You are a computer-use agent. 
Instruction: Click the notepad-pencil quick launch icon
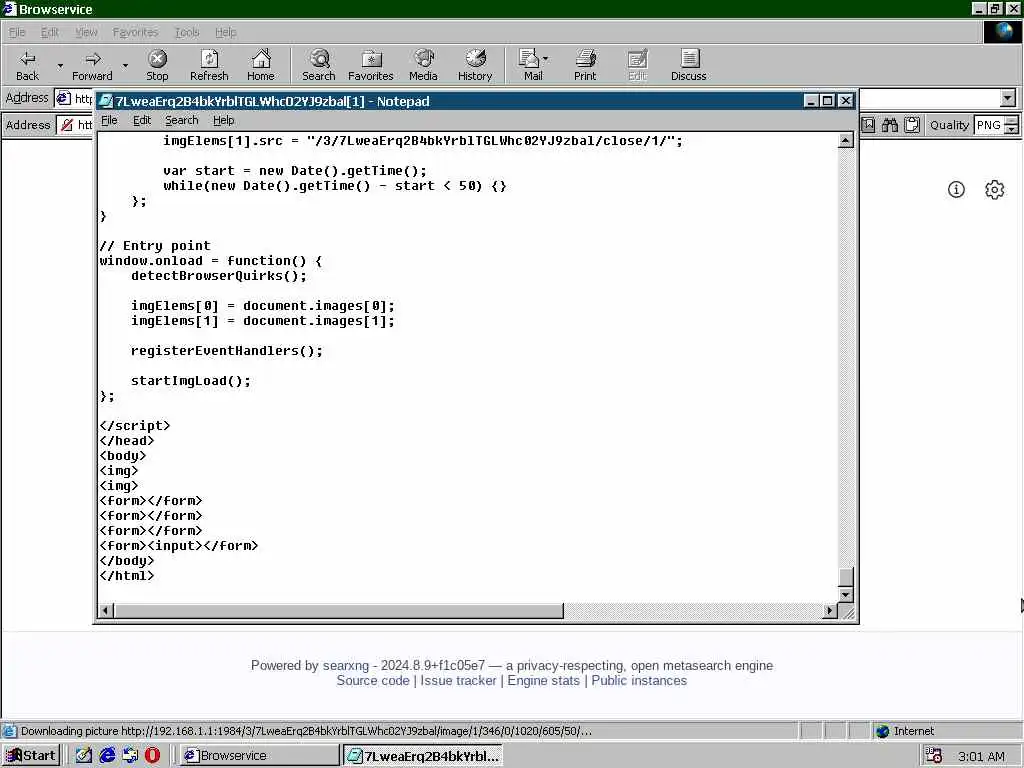pos(84,756)
